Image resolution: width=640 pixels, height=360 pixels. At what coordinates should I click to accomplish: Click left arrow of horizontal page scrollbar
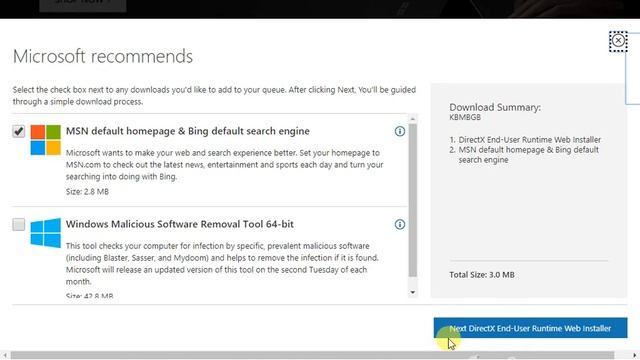[4, 356]
